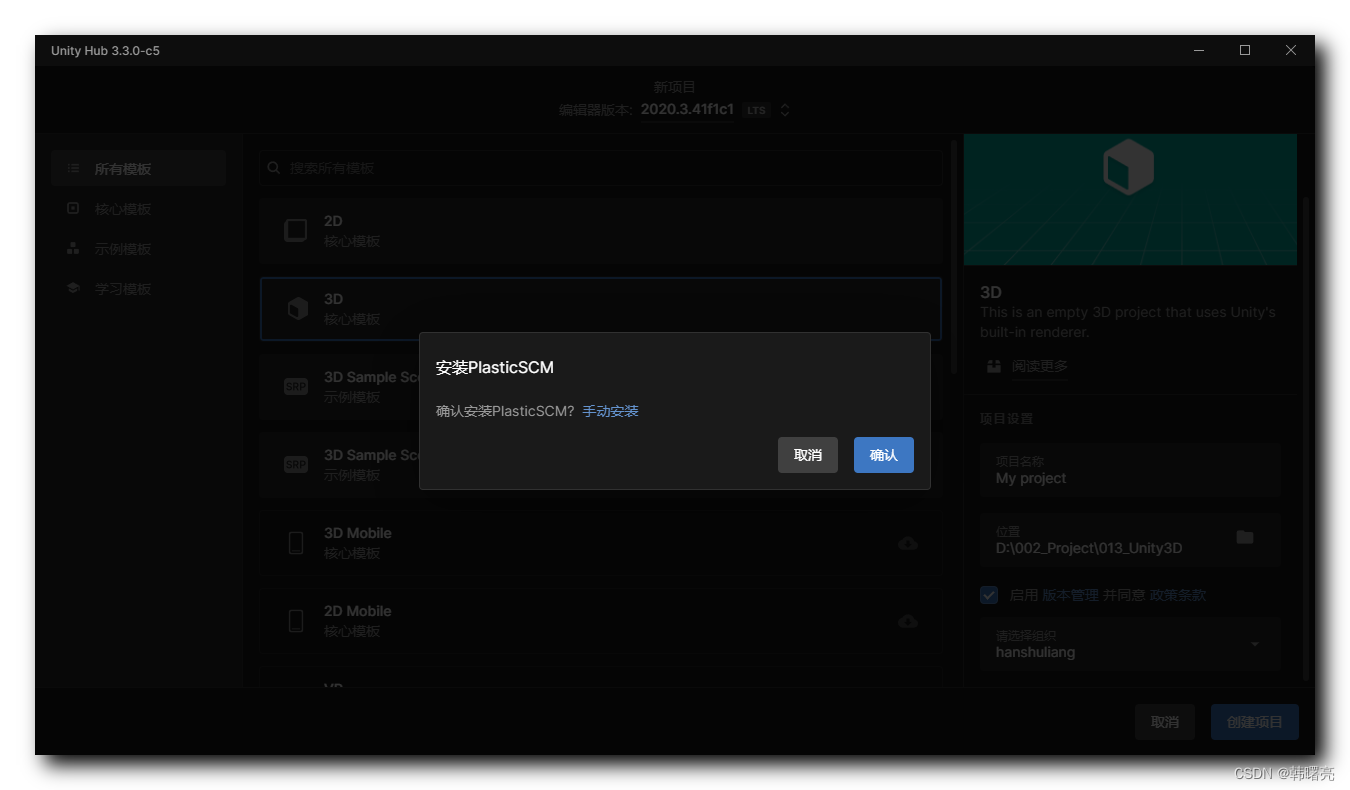
Task: Click the 核心模板 sidebar icon
Action: pos(73,209)
